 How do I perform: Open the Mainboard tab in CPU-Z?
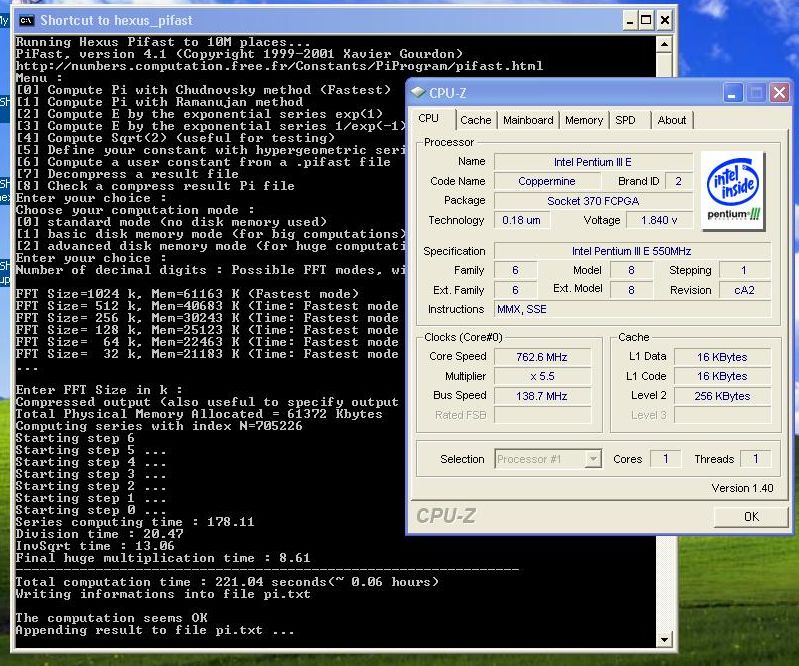tap(528, 120)
